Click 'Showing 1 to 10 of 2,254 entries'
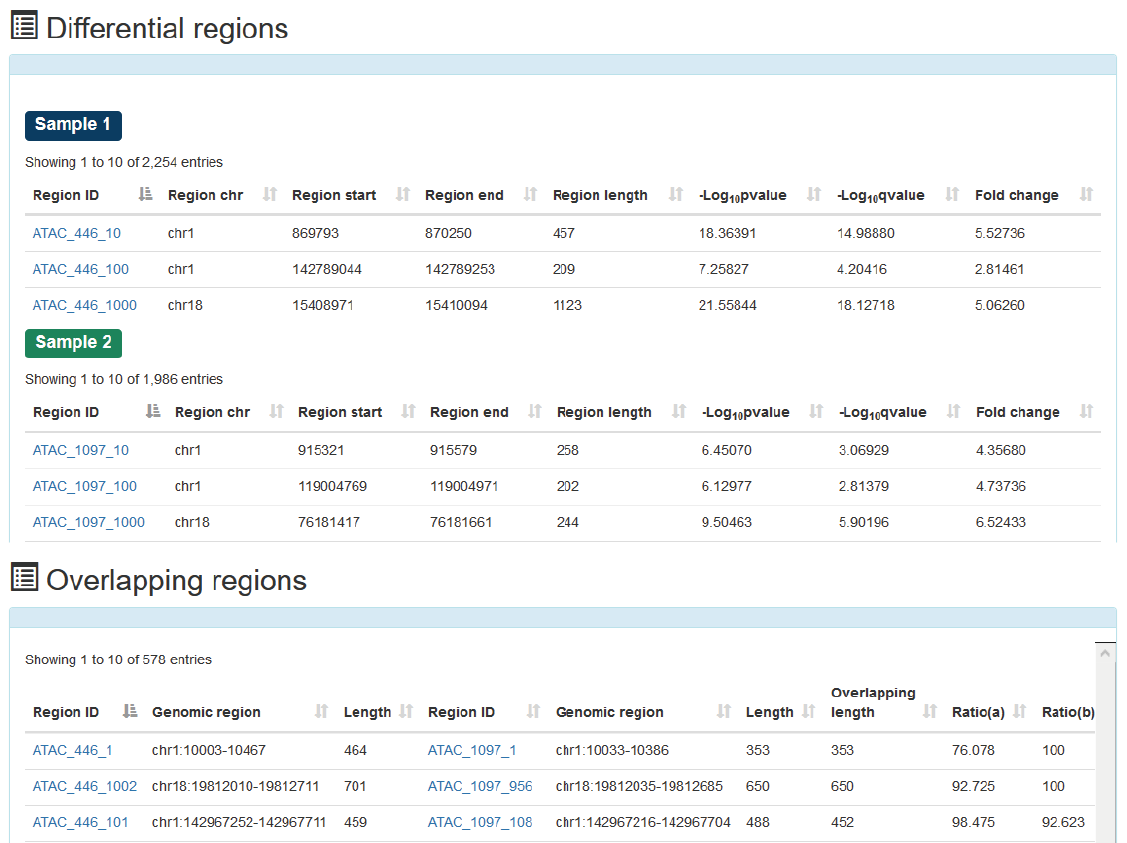This screenshot has width=1127, height=843. point(124,162)
